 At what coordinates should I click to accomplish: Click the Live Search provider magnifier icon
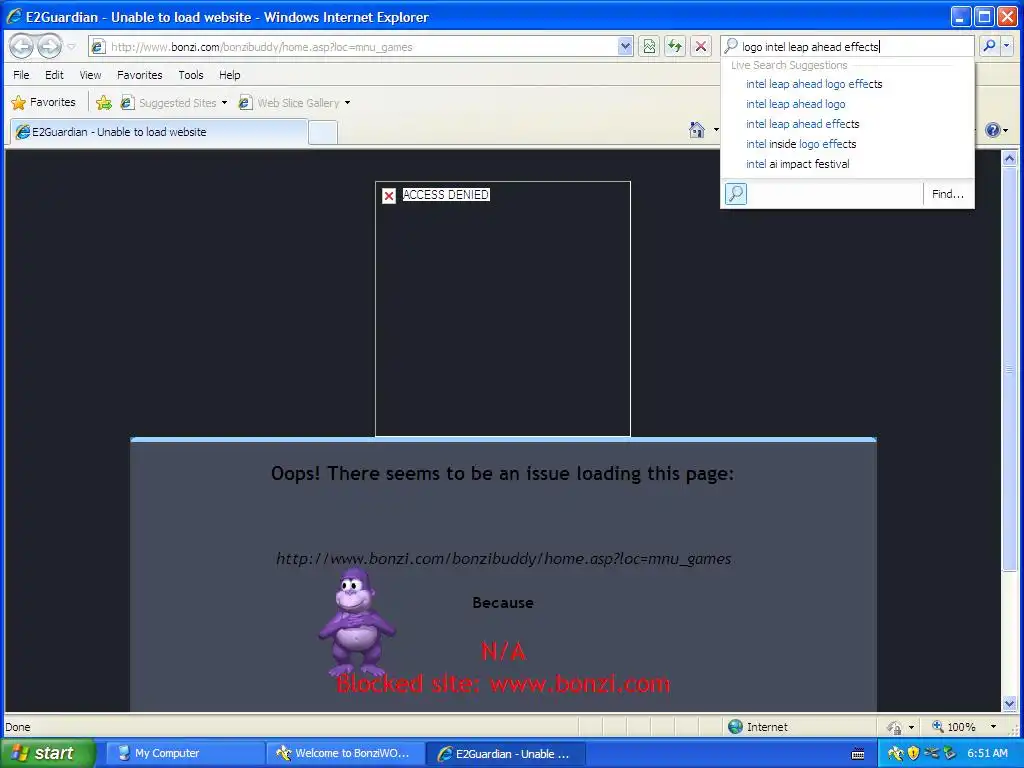[x=736, y=194]
